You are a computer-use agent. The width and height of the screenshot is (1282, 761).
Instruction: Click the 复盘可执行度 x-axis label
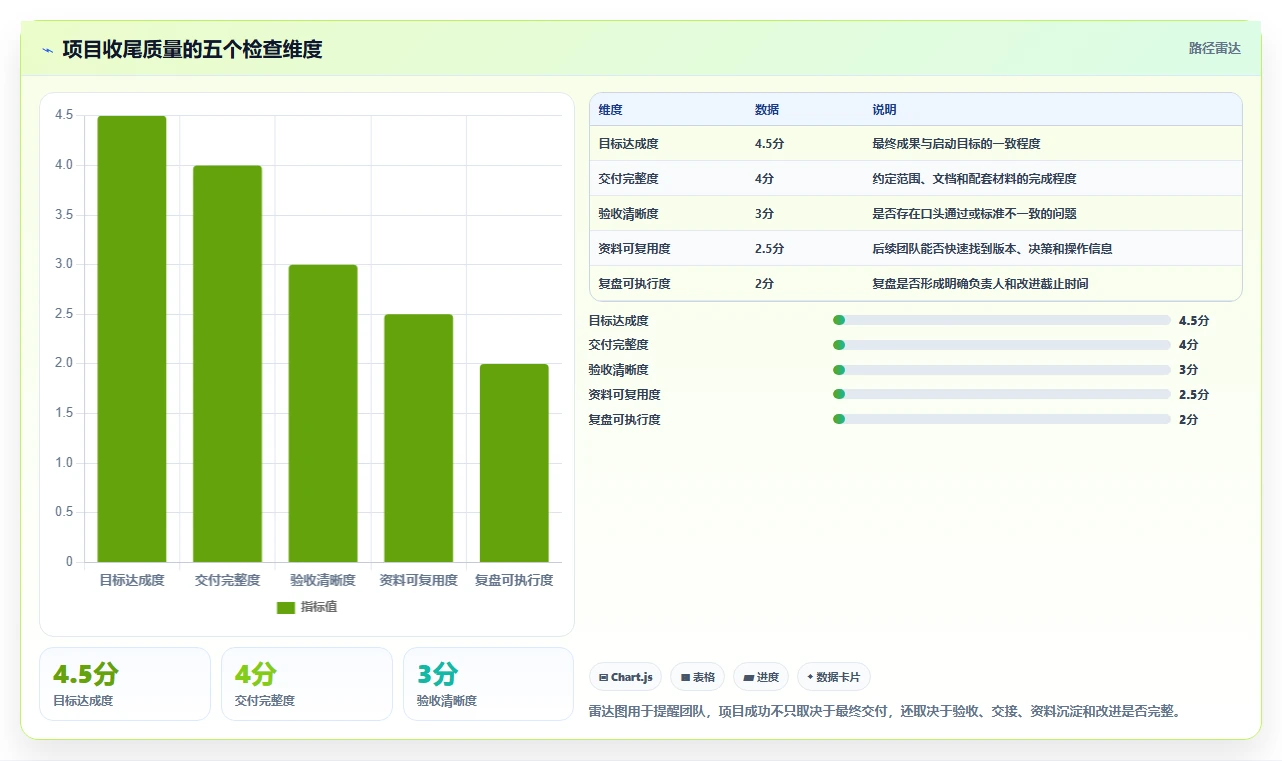click(x=514, y=580)
